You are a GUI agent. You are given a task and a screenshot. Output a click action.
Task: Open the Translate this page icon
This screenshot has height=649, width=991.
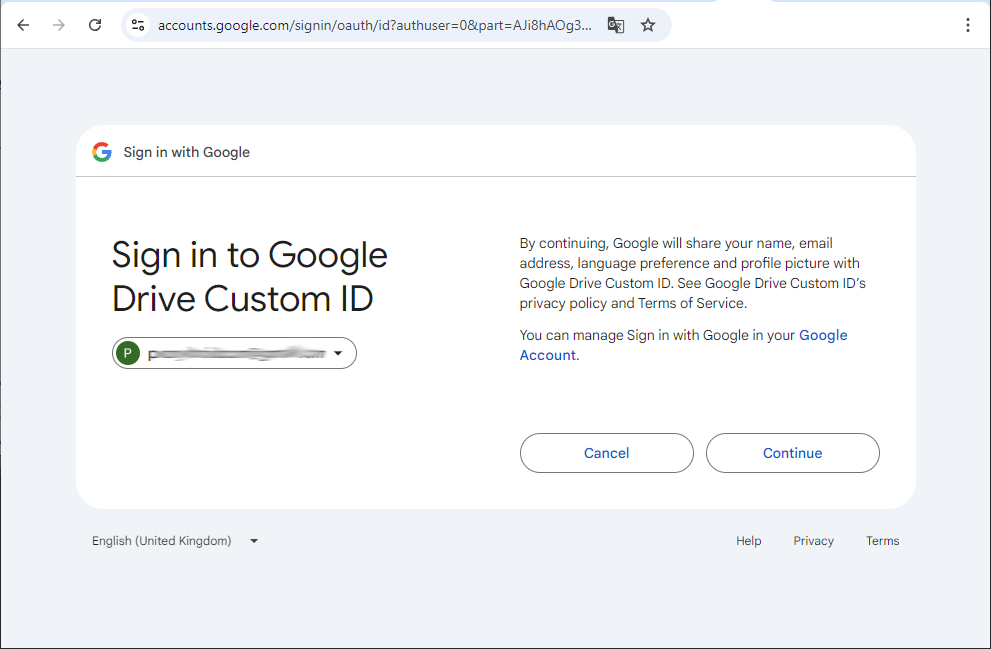[x=616, y=25]
